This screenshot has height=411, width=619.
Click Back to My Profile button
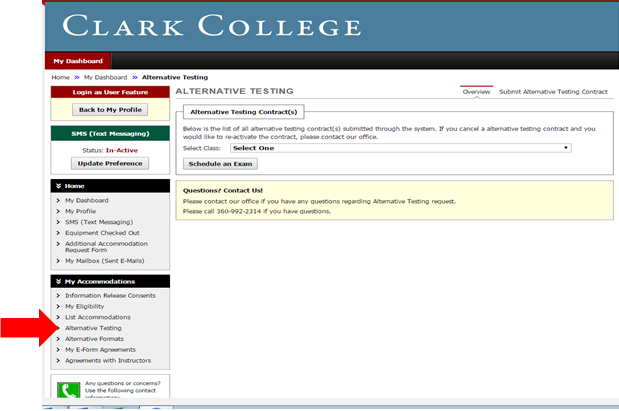click(110, 110)
